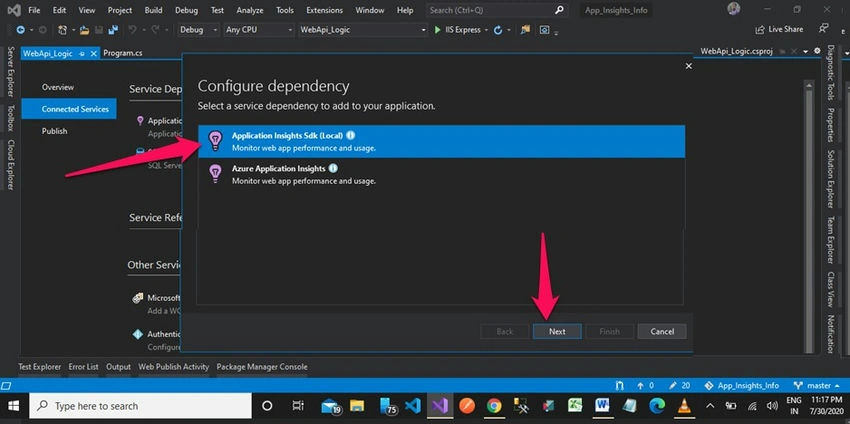Click the Navigate Backward toolbar icon

point(21,30)
